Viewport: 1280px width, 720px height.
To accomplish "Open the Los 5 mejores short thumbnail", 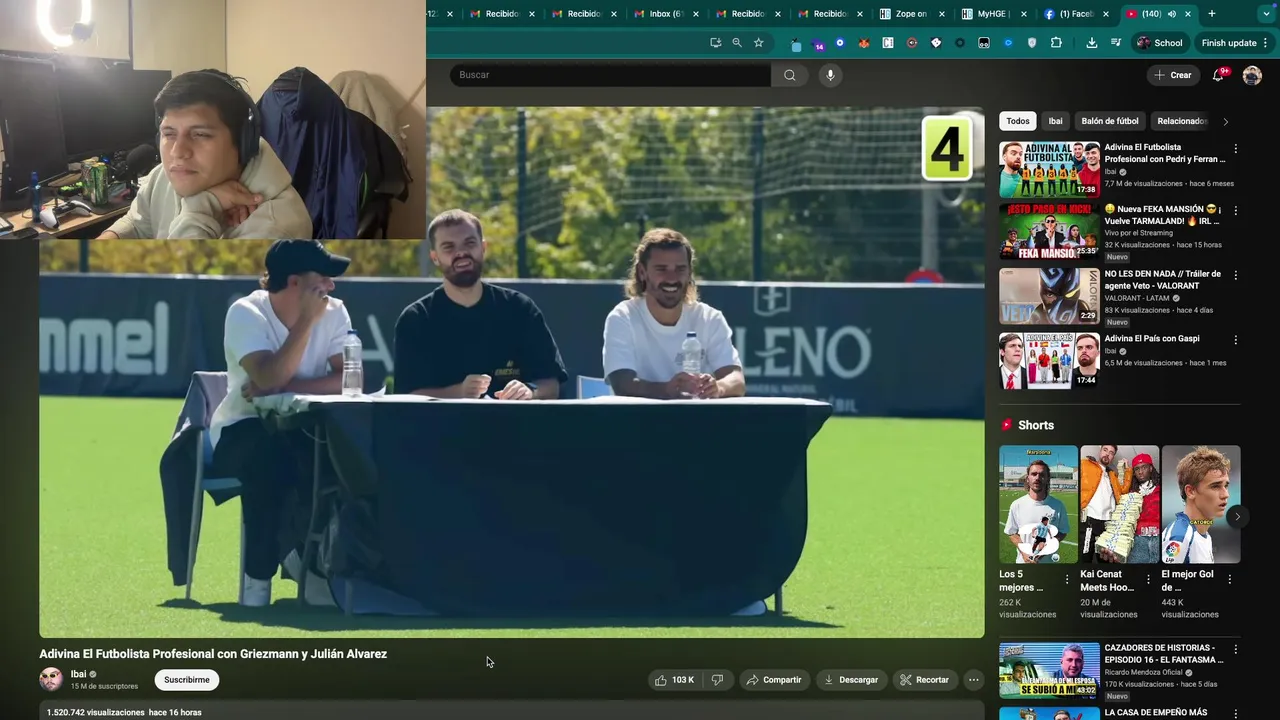I will pos(1038,504).
